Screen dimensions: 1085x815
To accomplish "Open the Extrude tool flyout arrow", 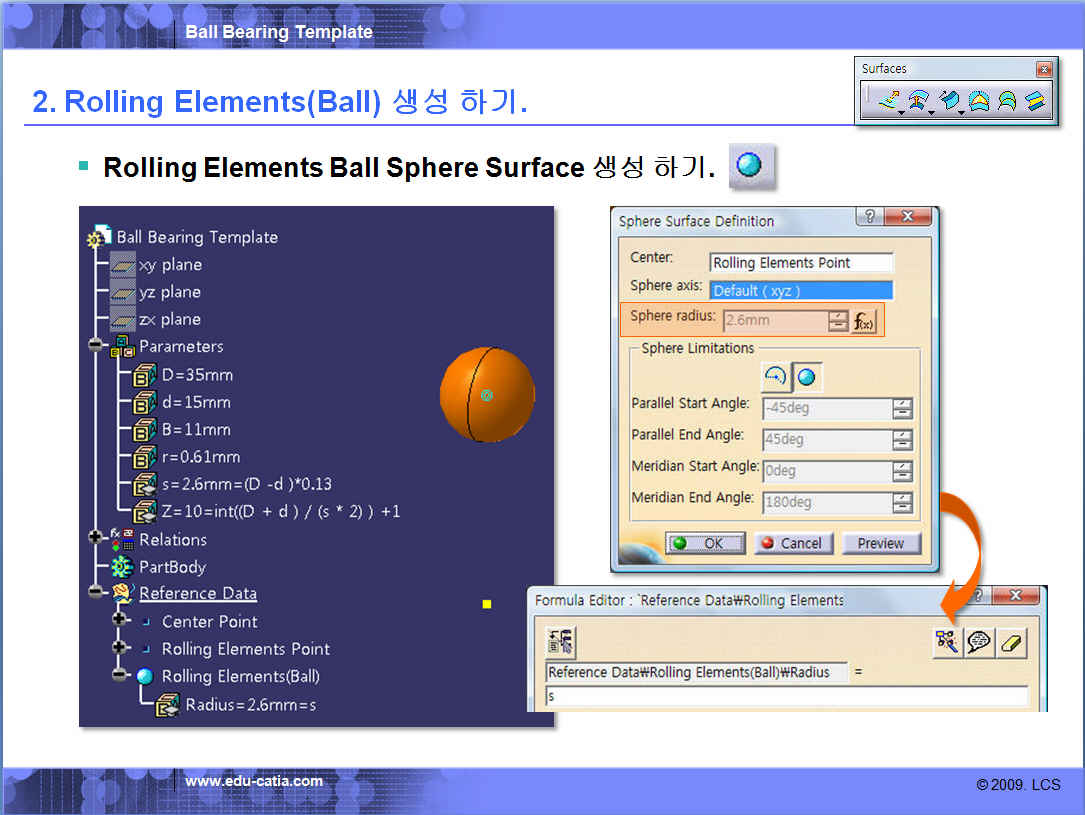I will (901, 110).
